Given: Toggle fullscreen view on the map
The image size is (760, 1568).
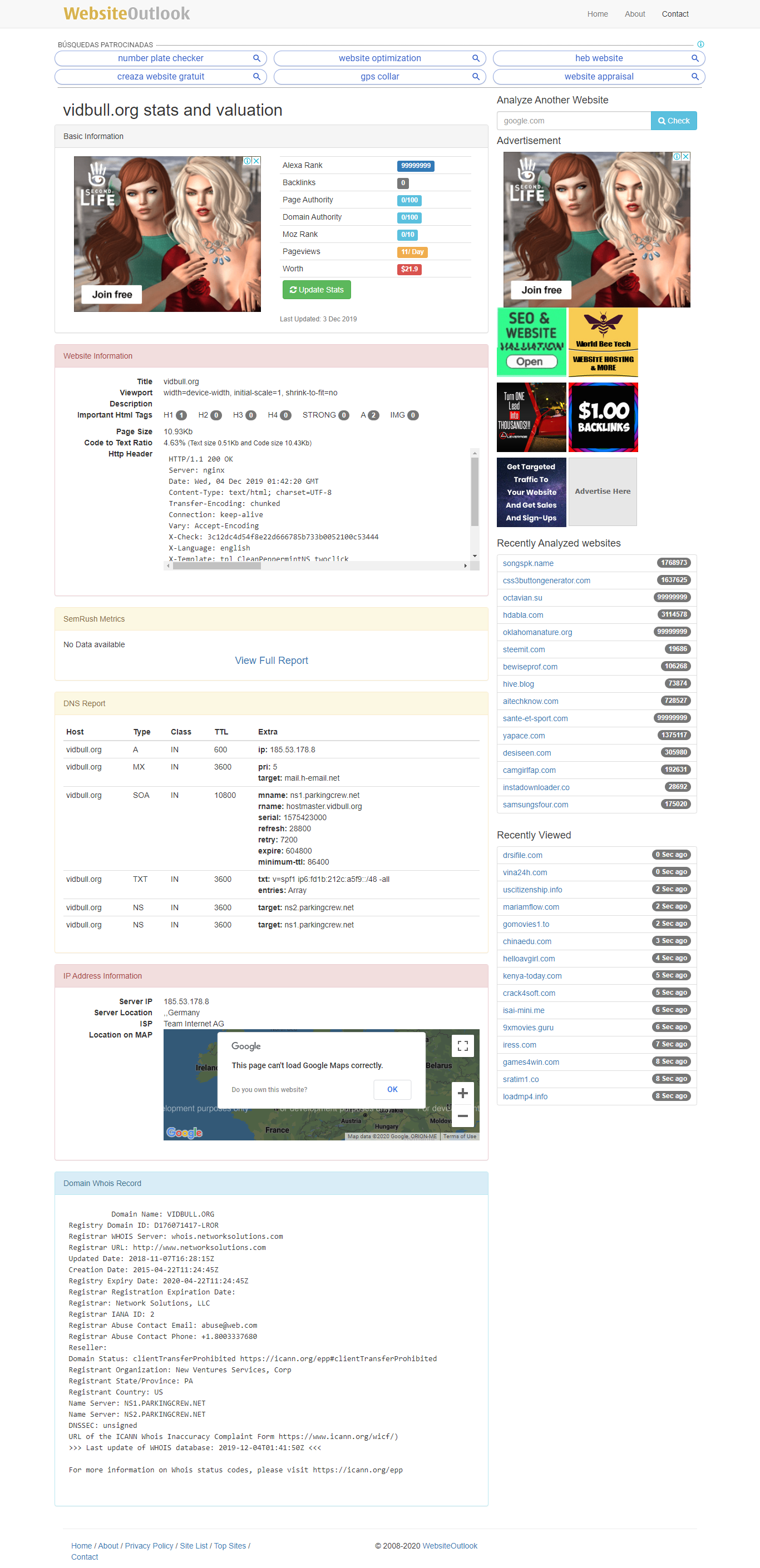Looking at the screenshot, I should (x=463, y=1046).
